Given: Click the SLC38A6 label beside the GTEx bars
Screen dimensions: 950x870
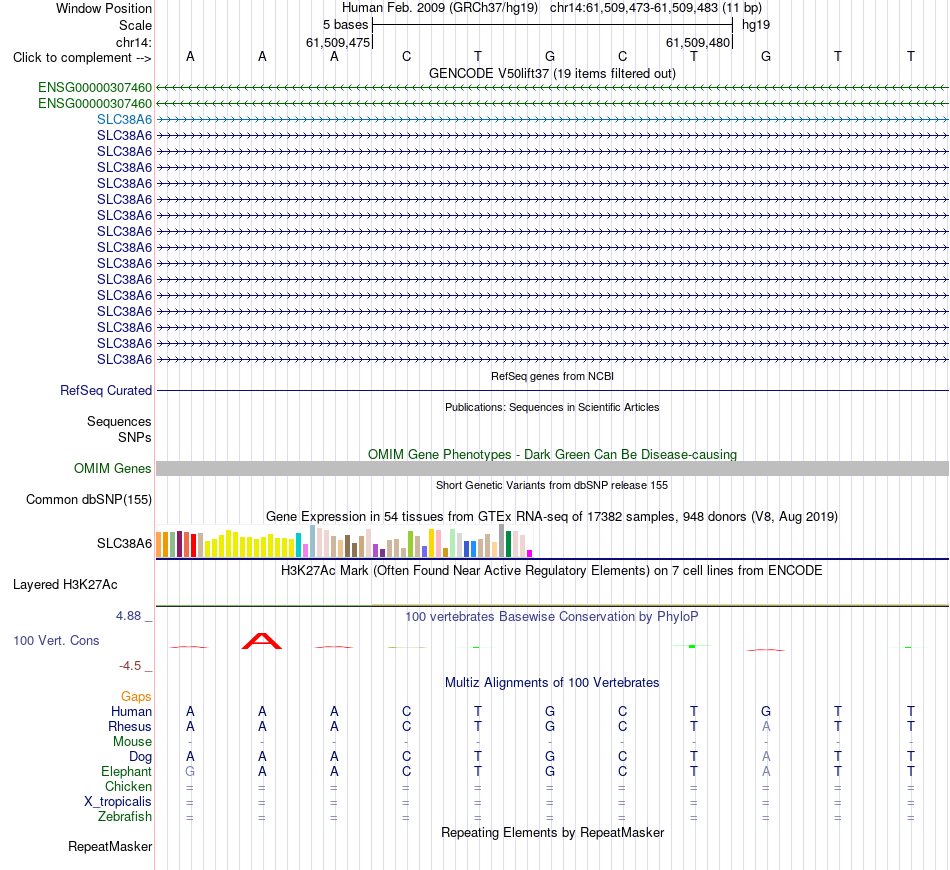Looking at the screenshot, I should pyautogui.click(x=124, y=543).
